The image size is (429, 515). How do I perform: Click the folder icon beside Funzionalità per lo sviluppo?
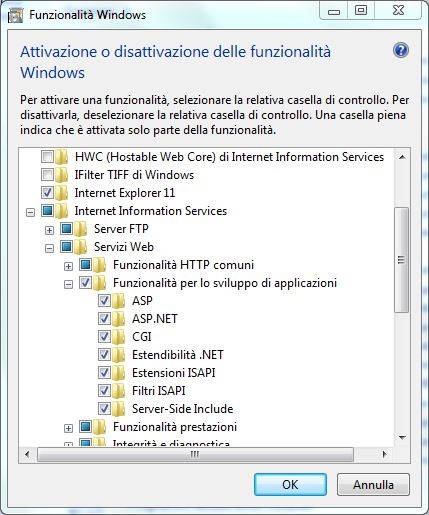click(99, 283)
